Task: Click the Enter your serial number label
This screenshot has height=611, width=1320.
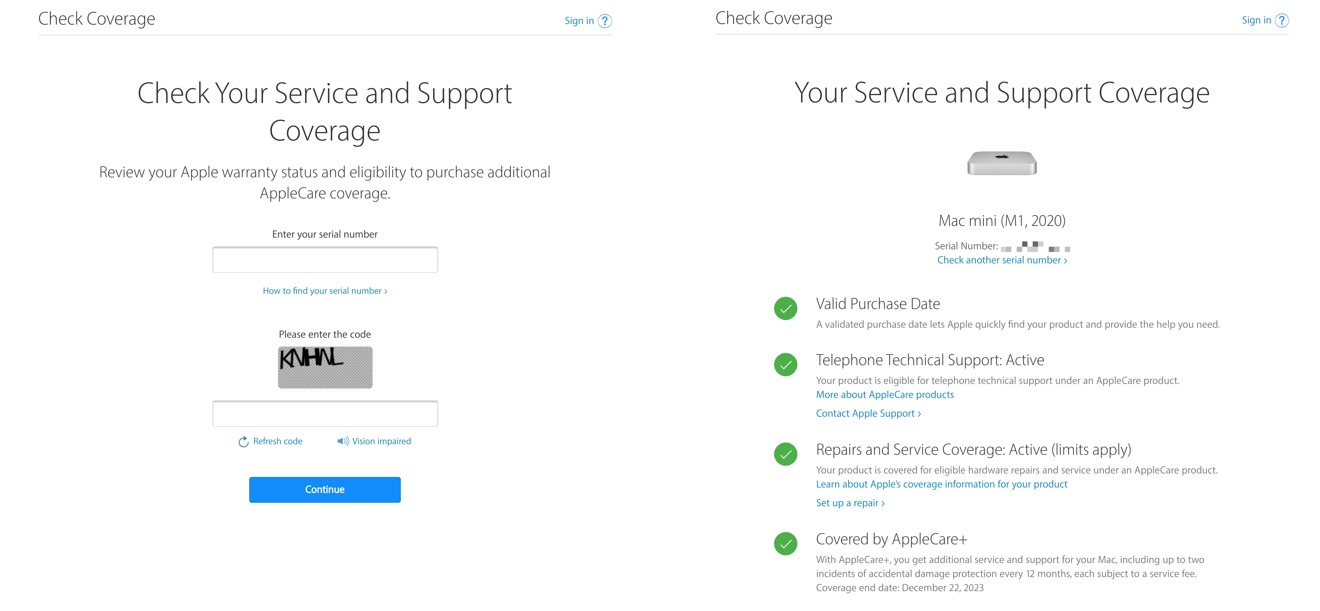Action: pos(325,234)
